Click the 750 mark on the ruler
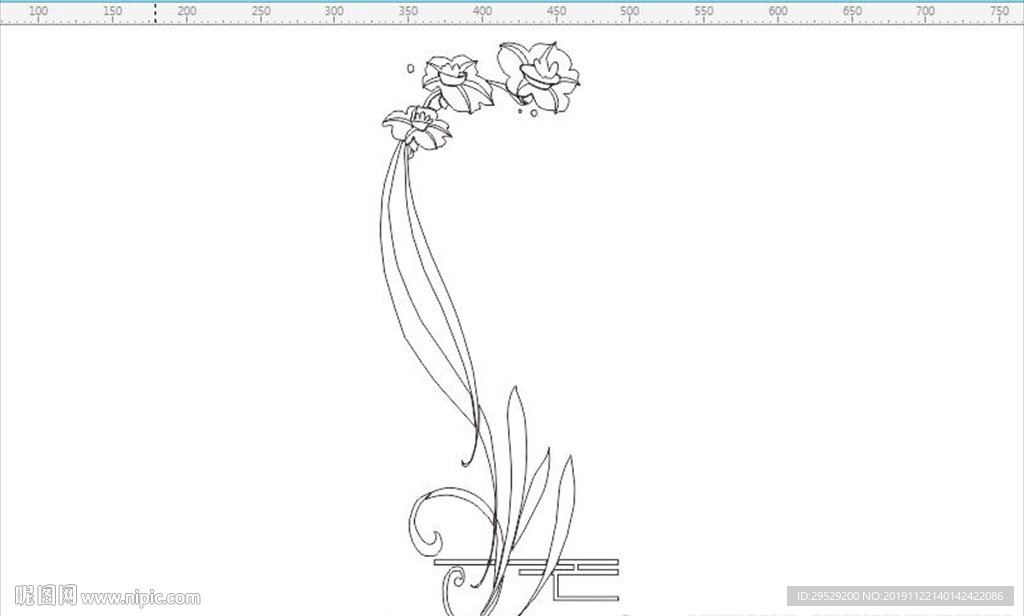The height and width of the screenshot is (616, 1024). [x=999, y=11]
